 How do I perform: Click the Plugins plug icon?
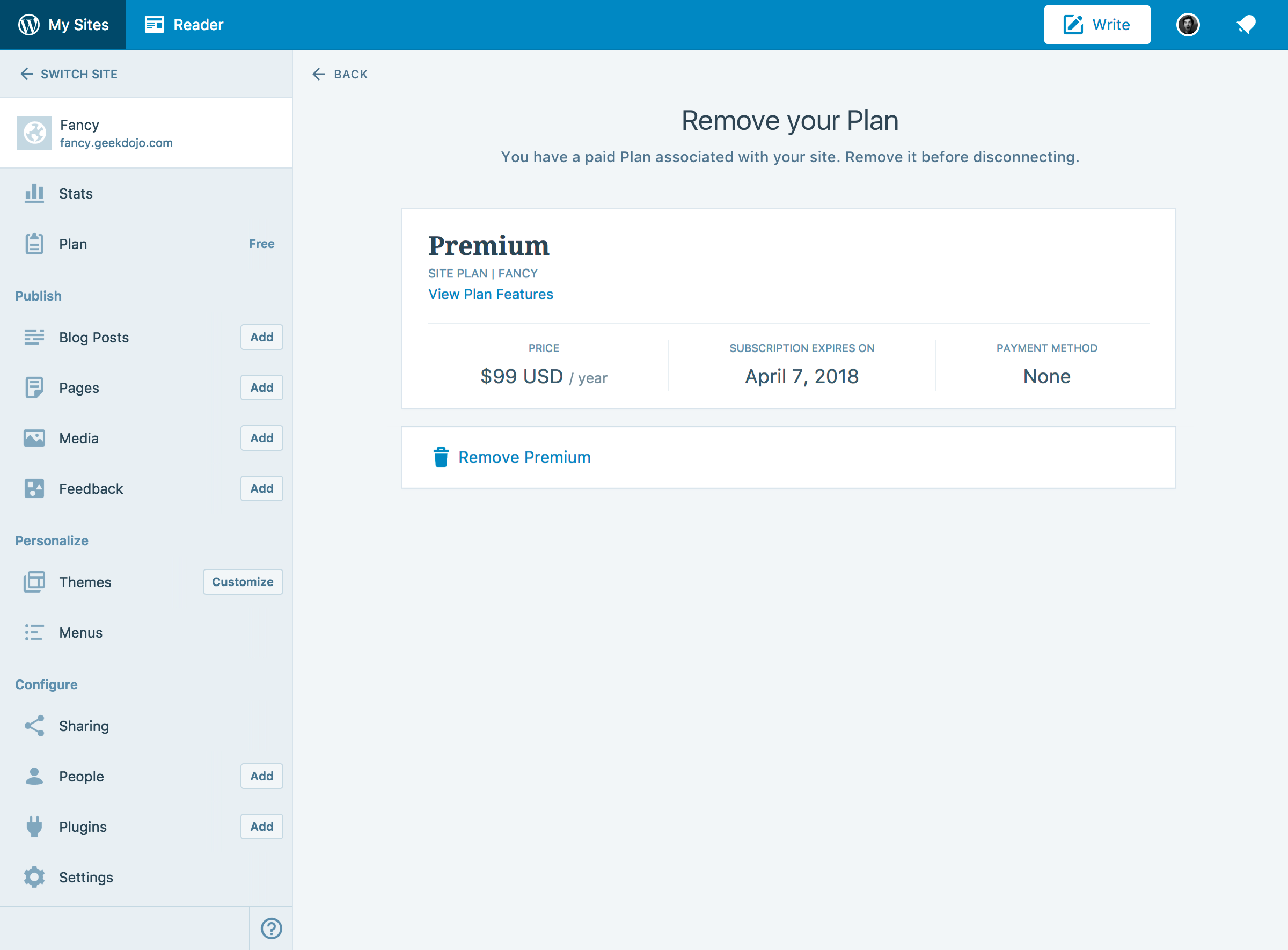[x=34, y=827]
